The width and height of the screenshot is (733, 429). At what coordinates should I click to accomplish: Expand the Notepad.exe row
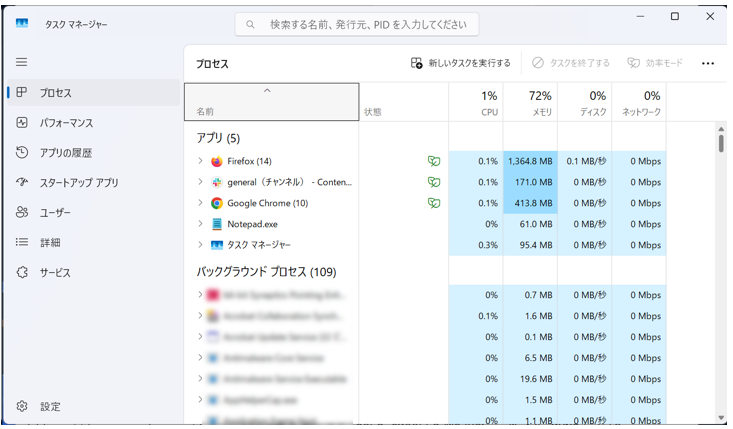click(200, 224)
